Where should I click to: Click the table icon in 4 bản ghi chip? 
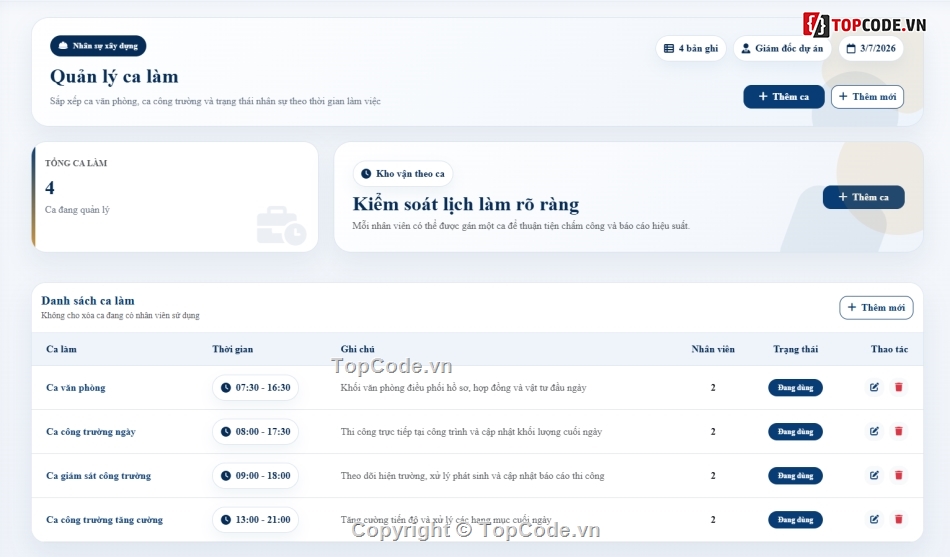click(x=669, y=48)
